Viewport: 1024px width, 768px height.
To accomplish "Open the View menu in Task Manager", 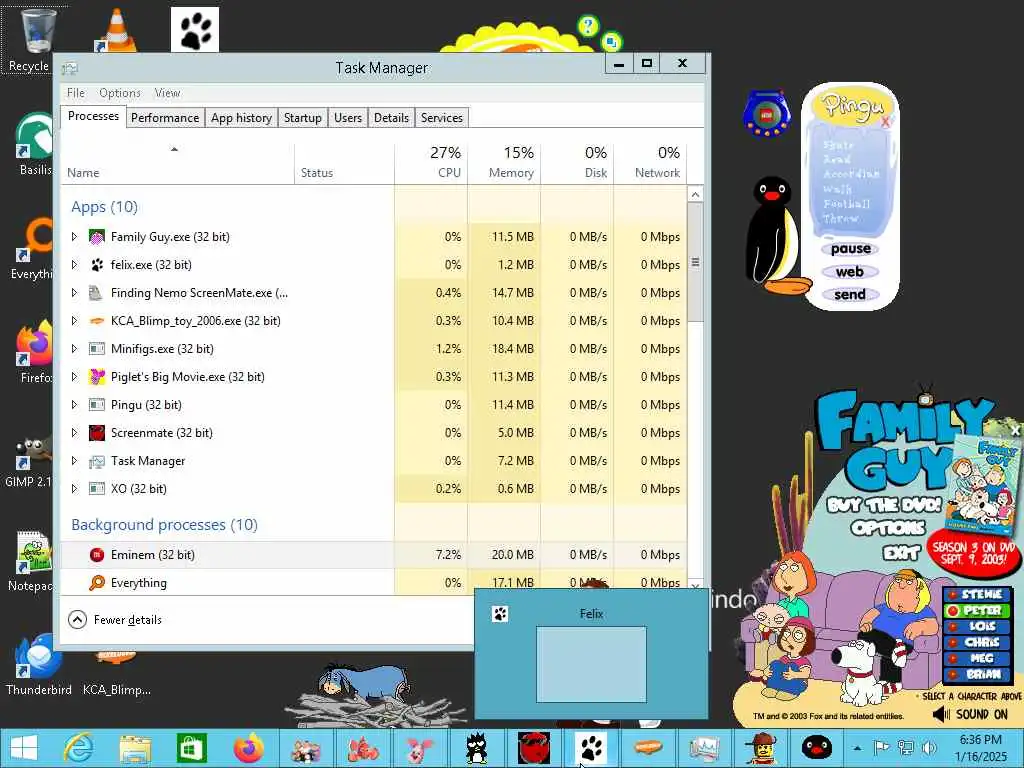I will pyautogui.click(x=167, y=93).
